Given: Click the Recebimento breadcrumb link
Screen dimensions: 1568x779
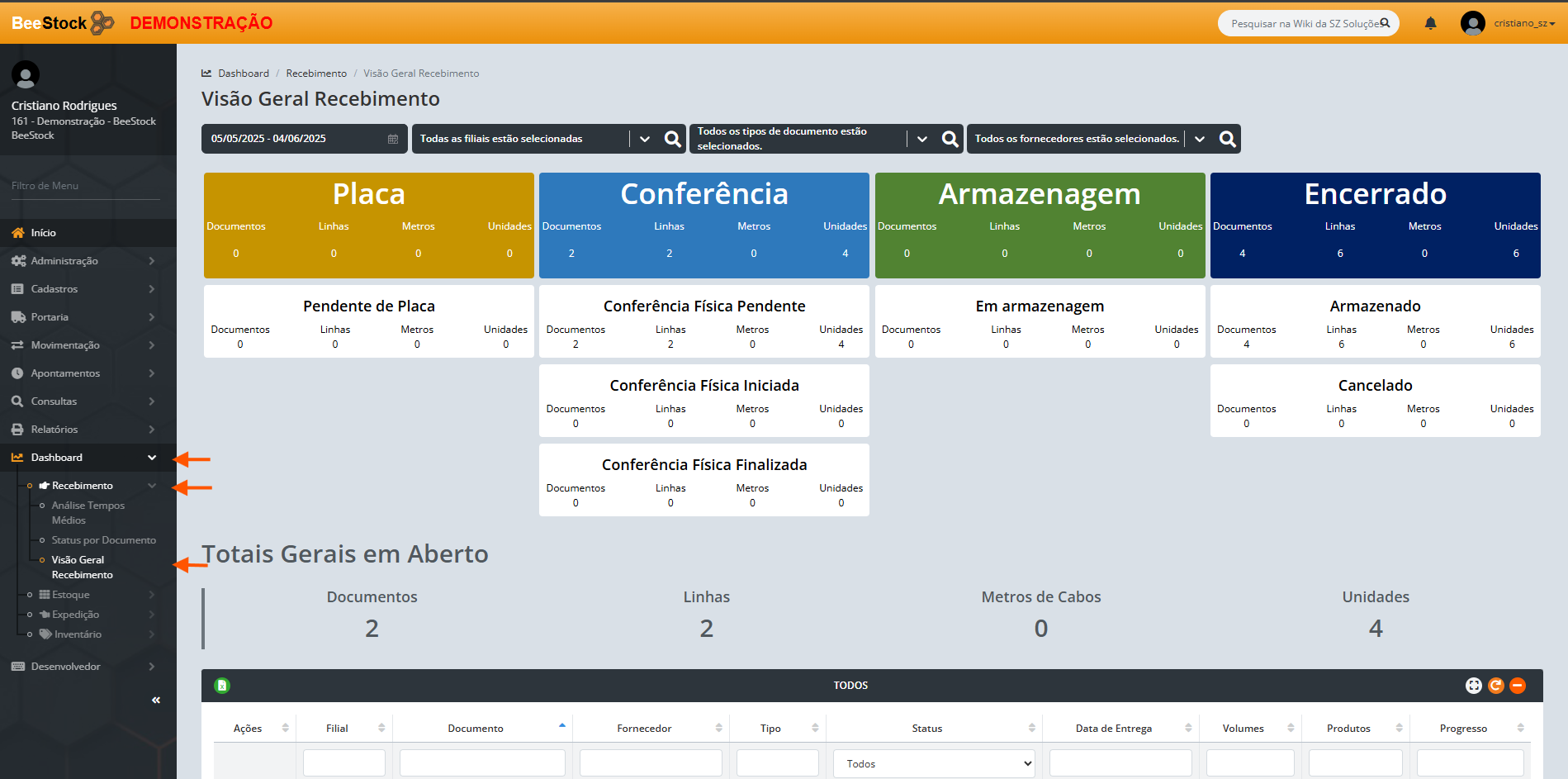Looking at the screenshot, I should (x=316, y=74).
